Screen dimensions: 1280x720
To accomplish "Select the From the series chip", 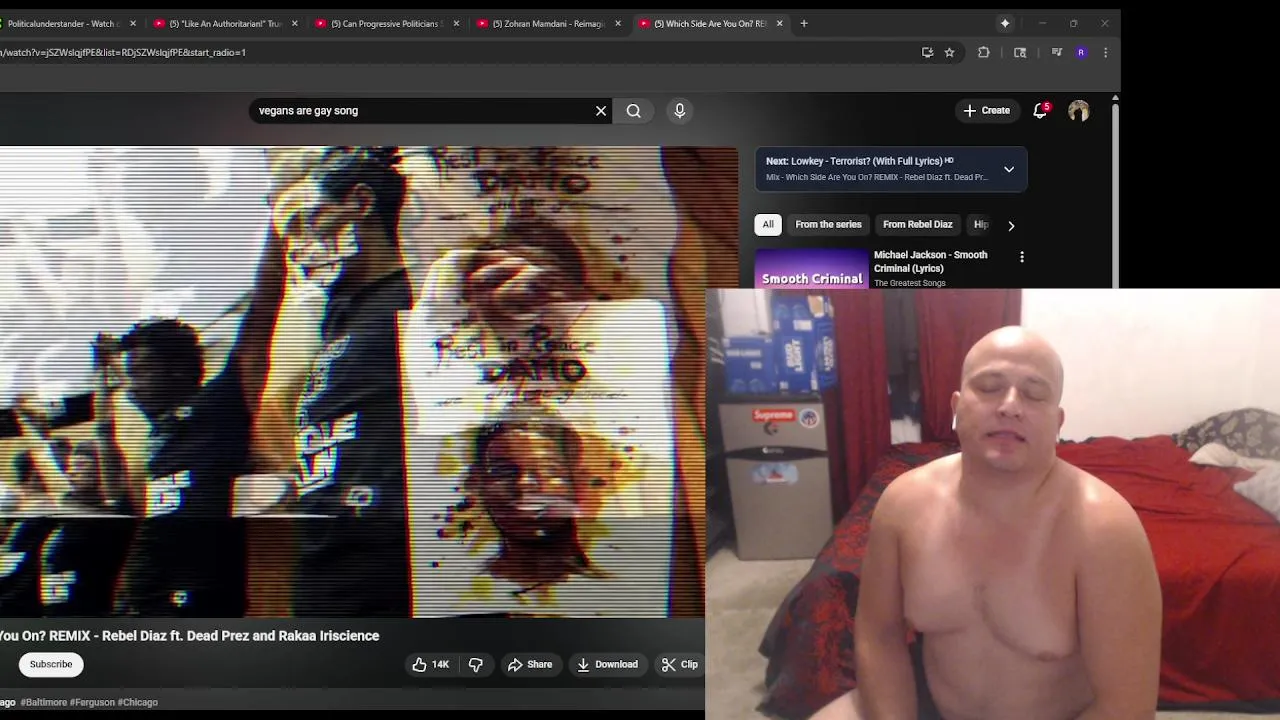I will pos(828,225).
